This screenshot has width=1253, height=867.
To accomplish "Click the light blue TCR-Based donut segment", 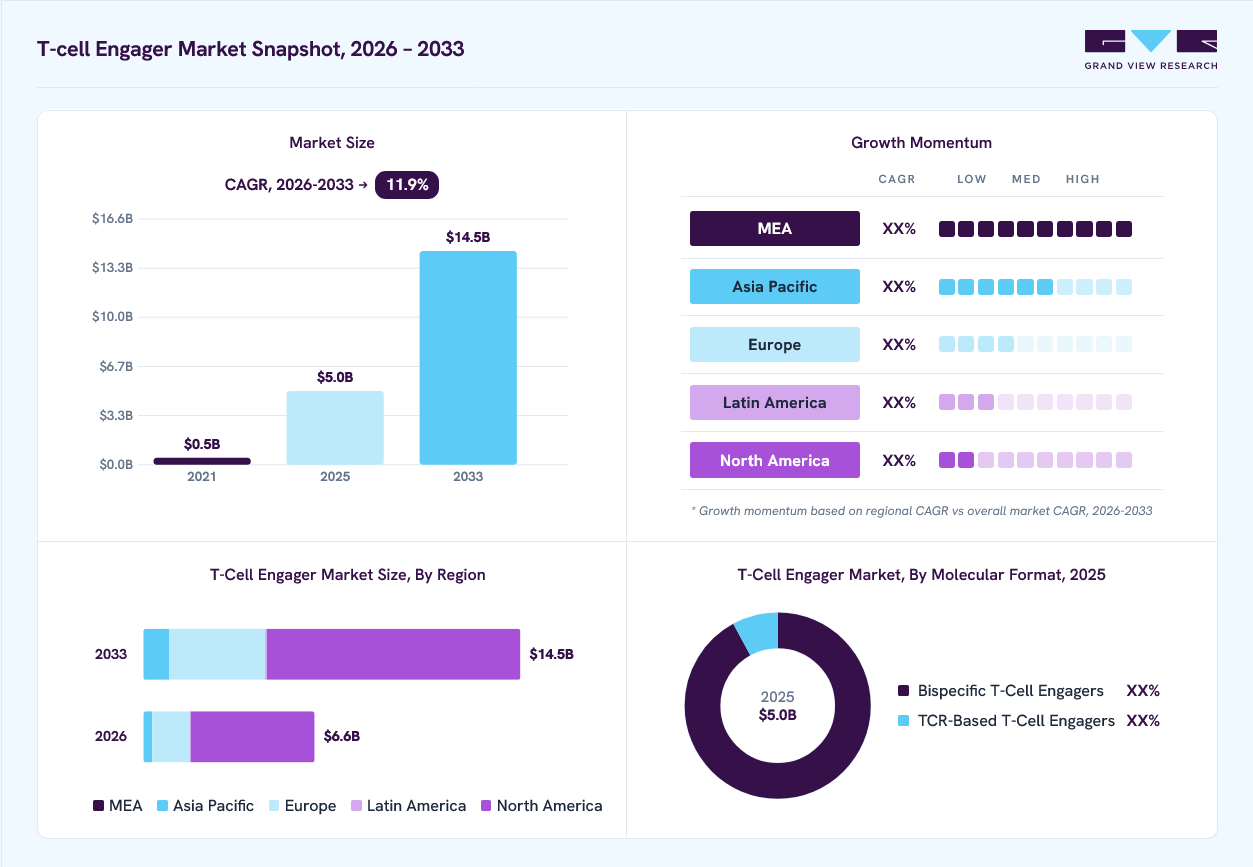I will coord(757,632).
